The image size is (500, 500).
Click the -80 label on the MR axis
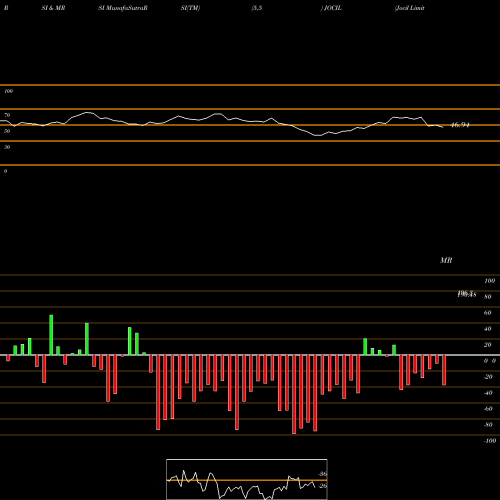click(x=488, y=425)
